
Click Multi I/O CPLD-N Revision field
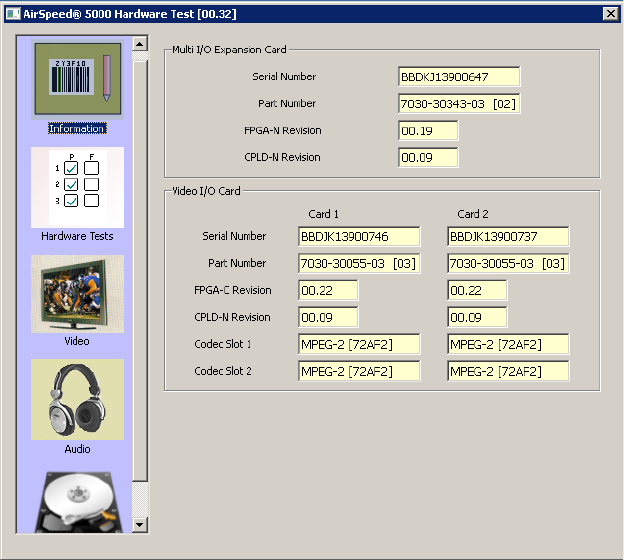pyautogui.click(x=428, y=157)
